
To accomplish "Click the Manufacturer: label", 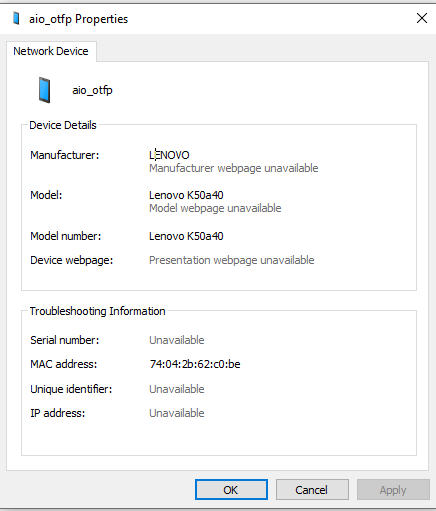I will tap(65, 155).
